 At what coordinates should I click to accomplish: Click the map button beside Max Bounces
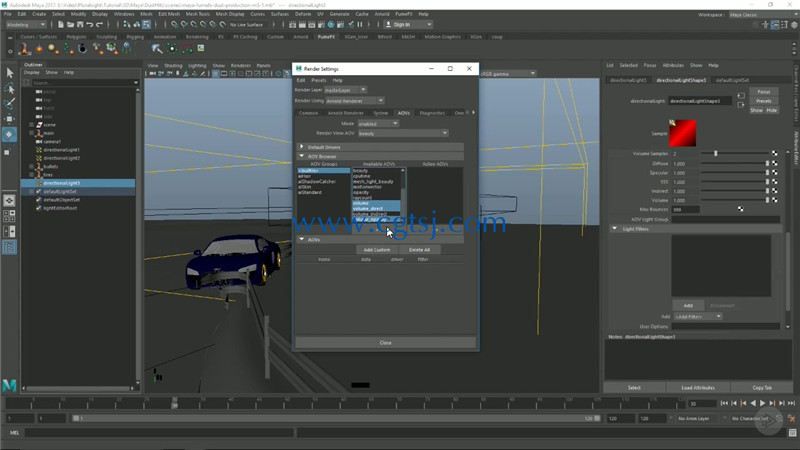point(740,209)
